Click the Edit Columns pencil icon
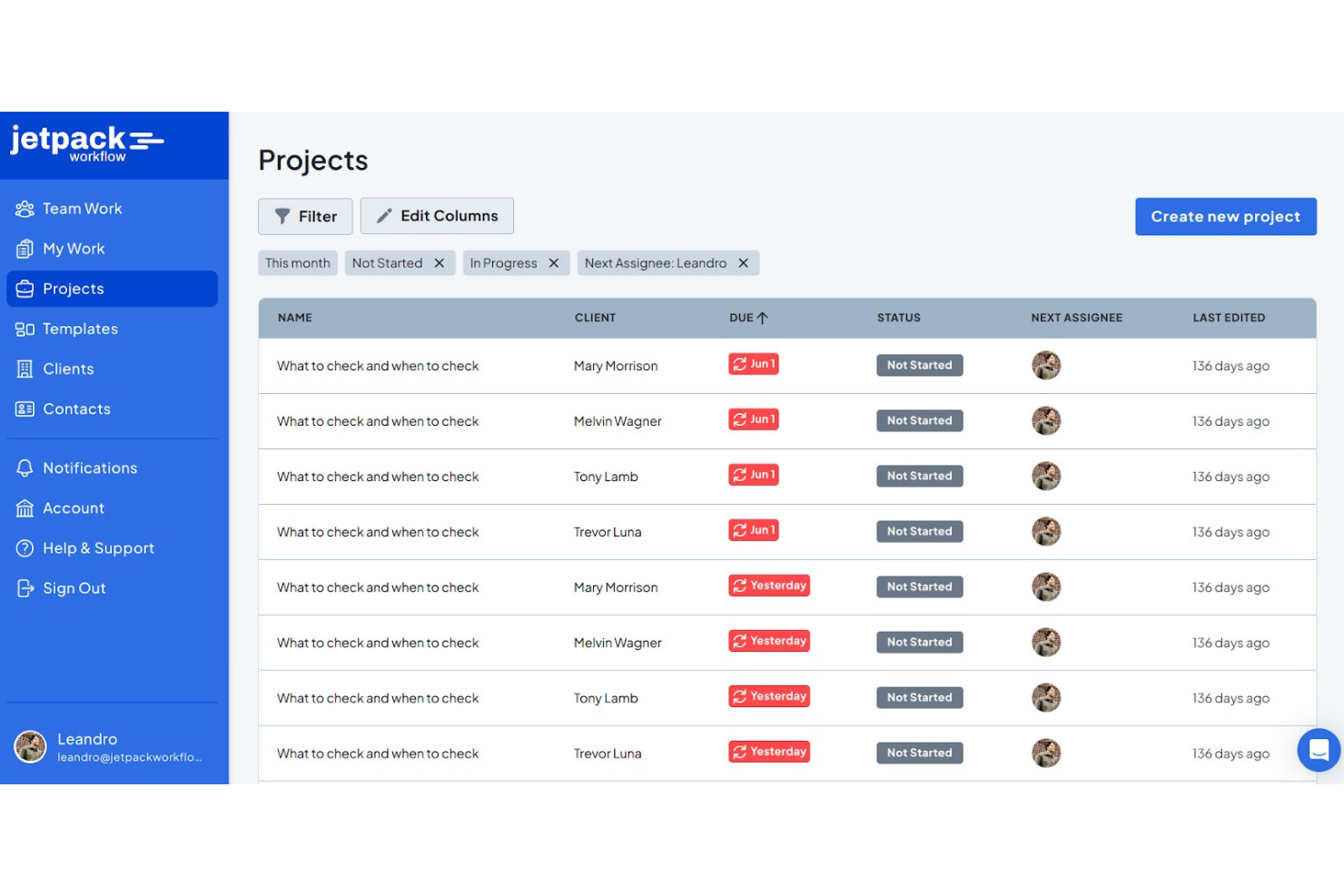Viewport: 1344px width, 896px height. click(385, 215)
